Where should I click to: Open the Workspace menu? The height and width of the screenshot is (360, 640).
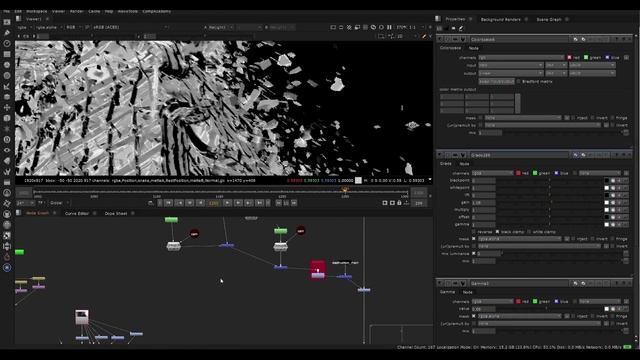[37, 11]
